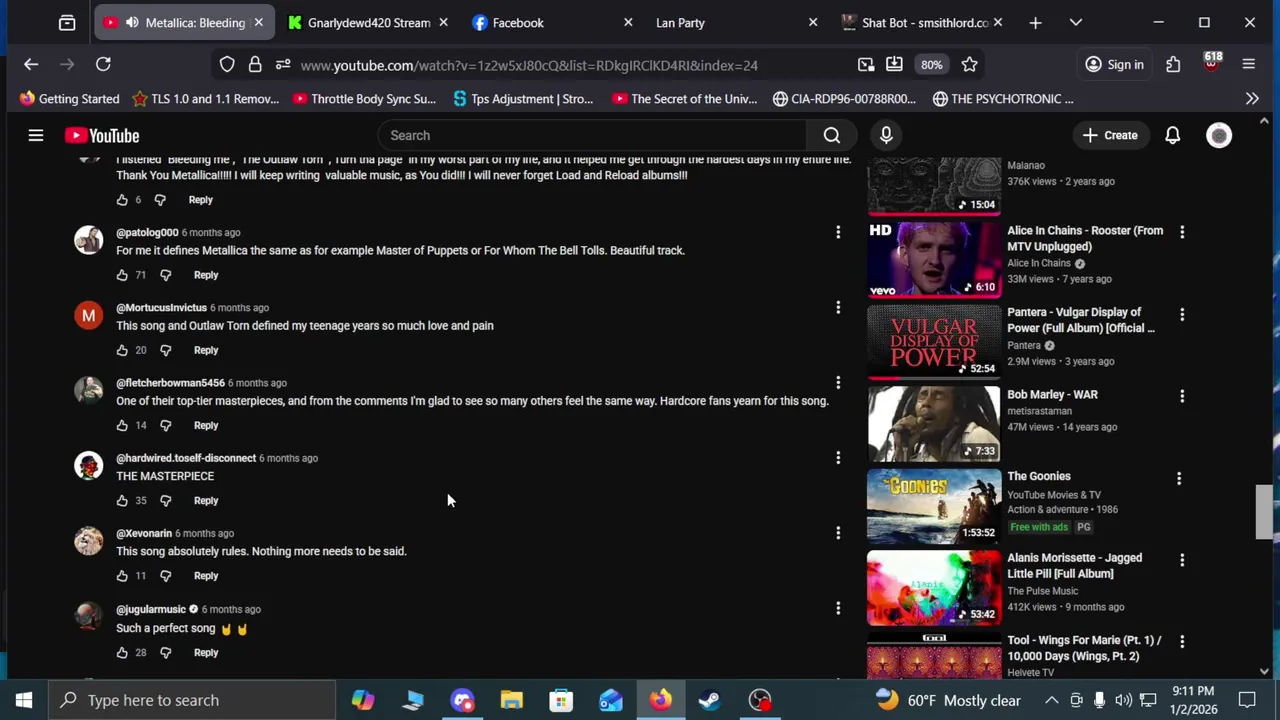Open Steam from the taskbar
1280x720 pixels.
click(x=709, y=700)
